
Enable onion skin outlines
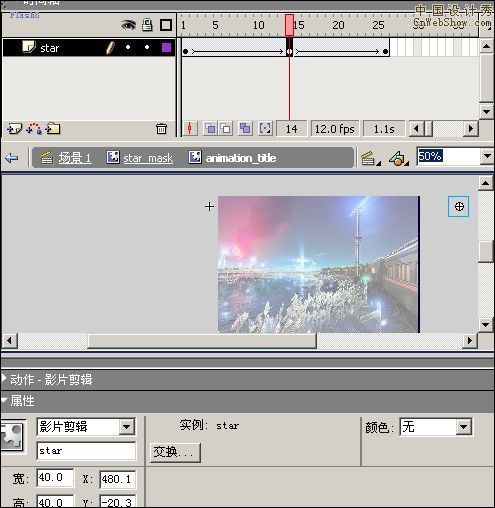point(226,129)
